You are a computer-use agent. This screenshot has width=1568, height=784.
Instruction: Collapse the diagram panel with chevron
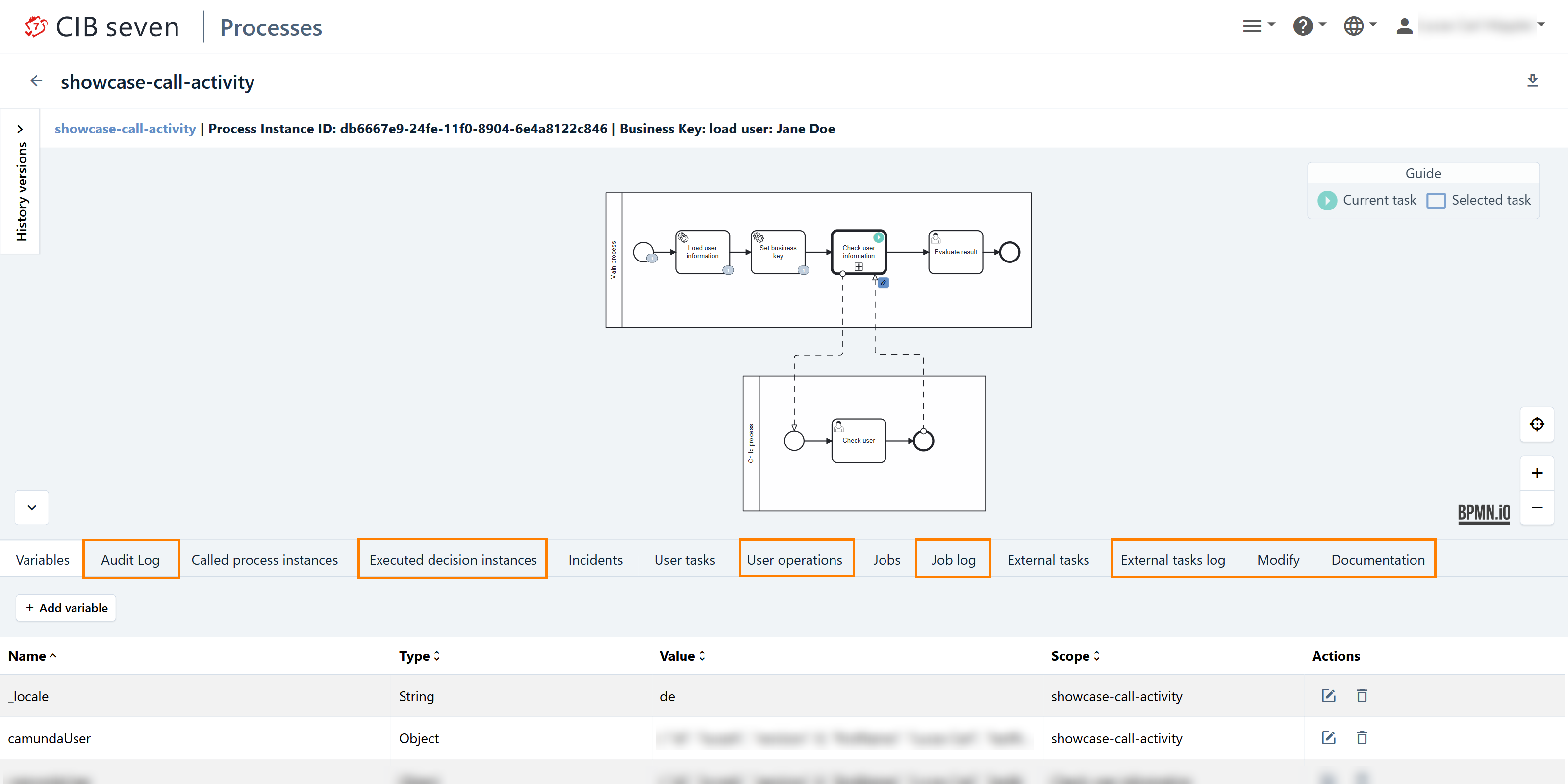click(32, 507)
